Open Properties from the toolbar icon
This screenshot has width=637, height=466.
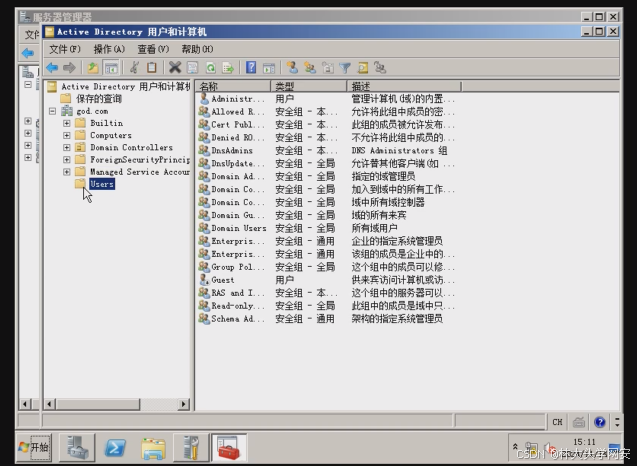coord(193,67)
